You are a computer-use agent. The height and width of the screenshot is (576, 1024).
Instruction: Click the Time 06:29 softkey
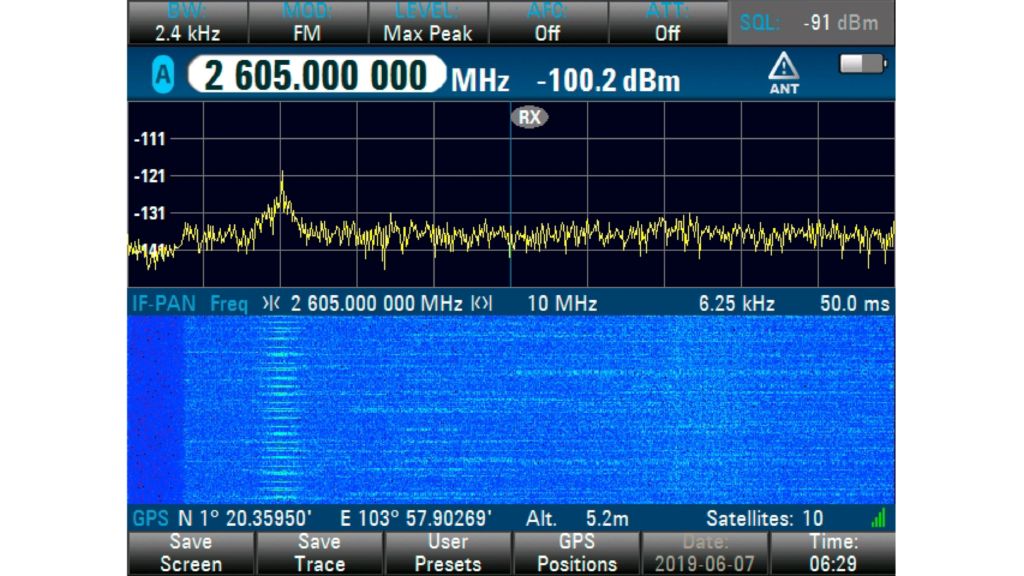[832, 553]
